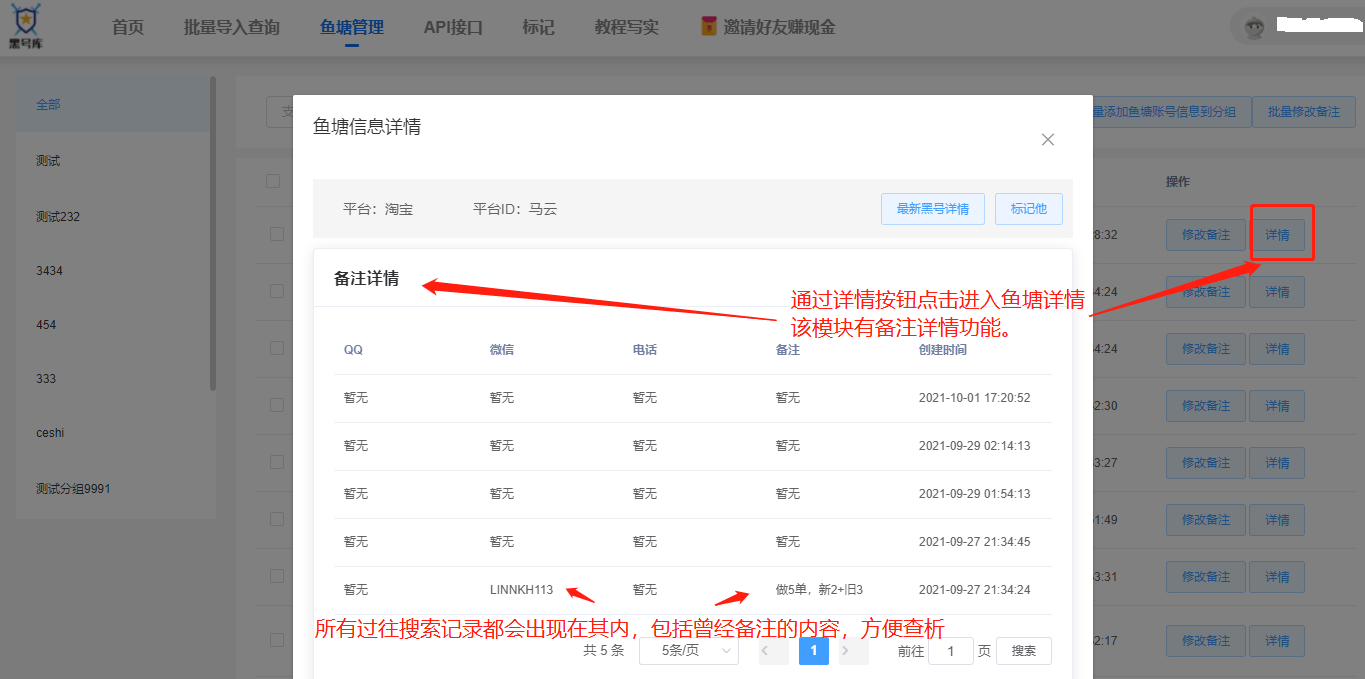The width and height of the screenshot is (1365, 679).
Task: Open the 鱼塘管理 tab
Action: coord(351,27)
